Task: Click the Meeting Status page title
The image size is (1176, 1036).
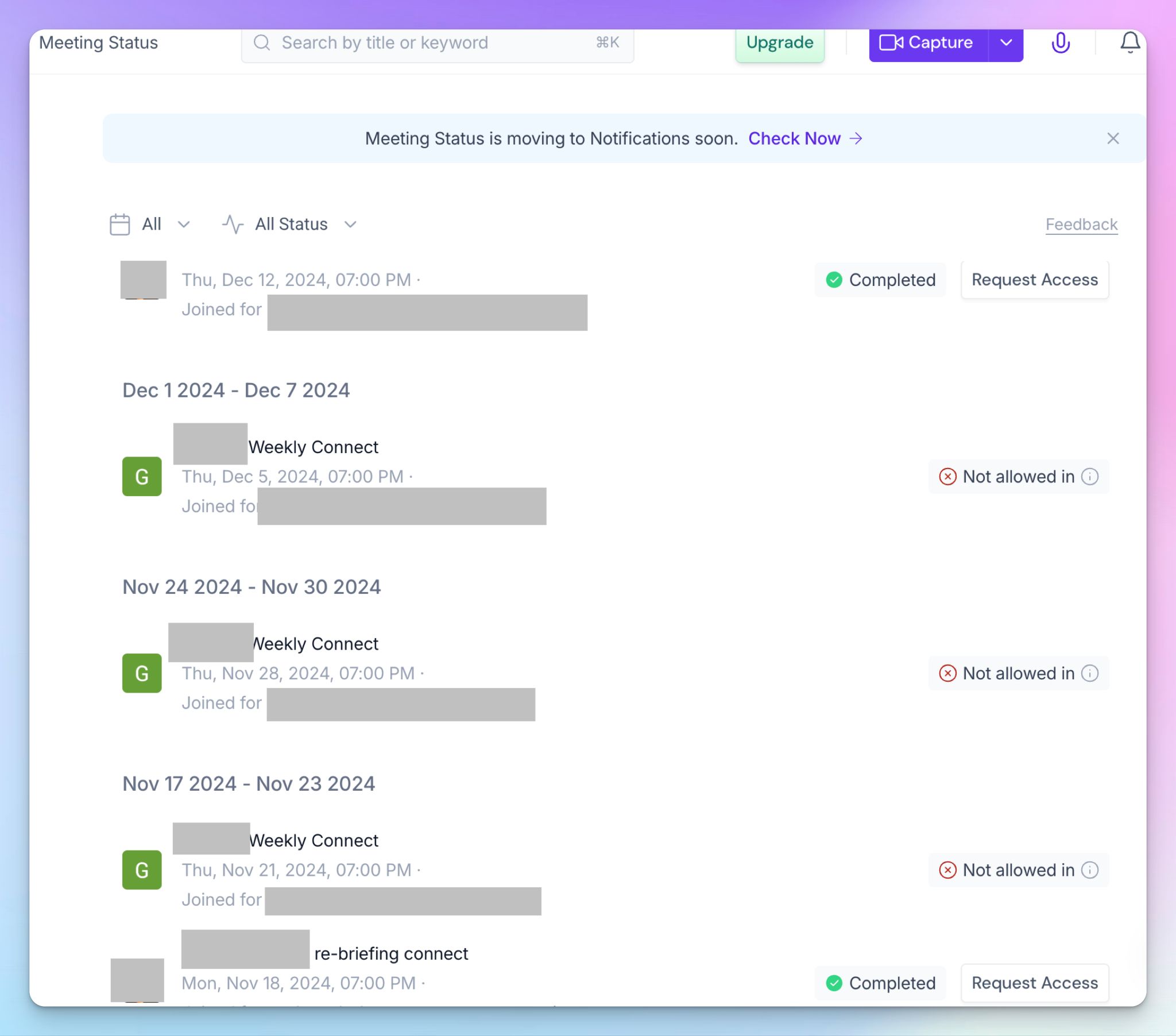Action: coord(98,42)
